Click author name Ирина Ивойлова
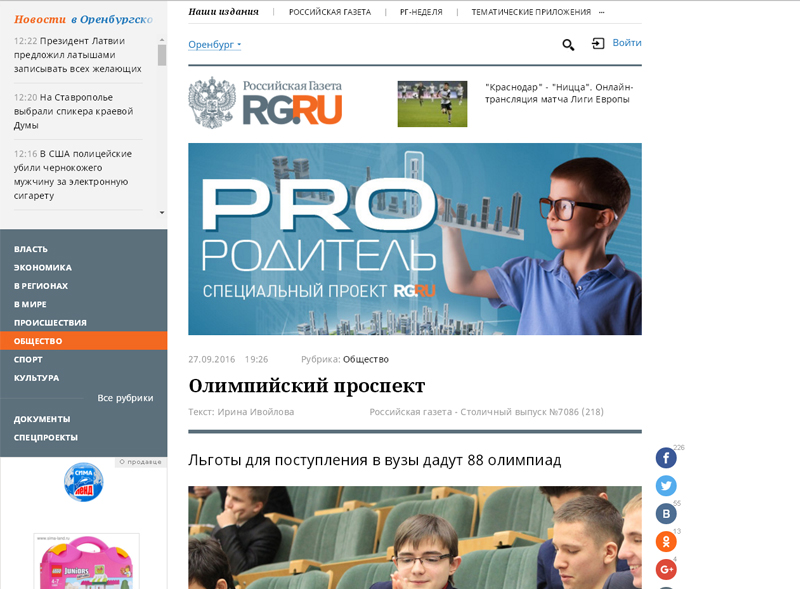This screenshot has height=589, width=800. pyautogui.click(x=256, y=412)
